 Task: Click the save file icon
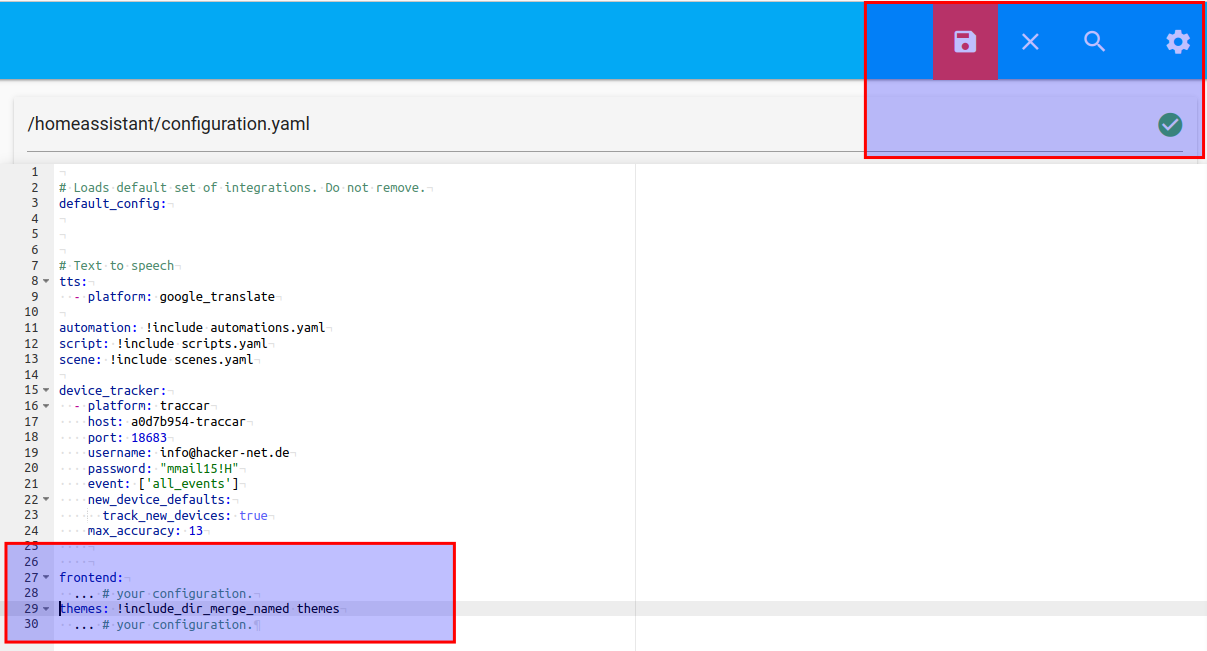pos(965,41)
